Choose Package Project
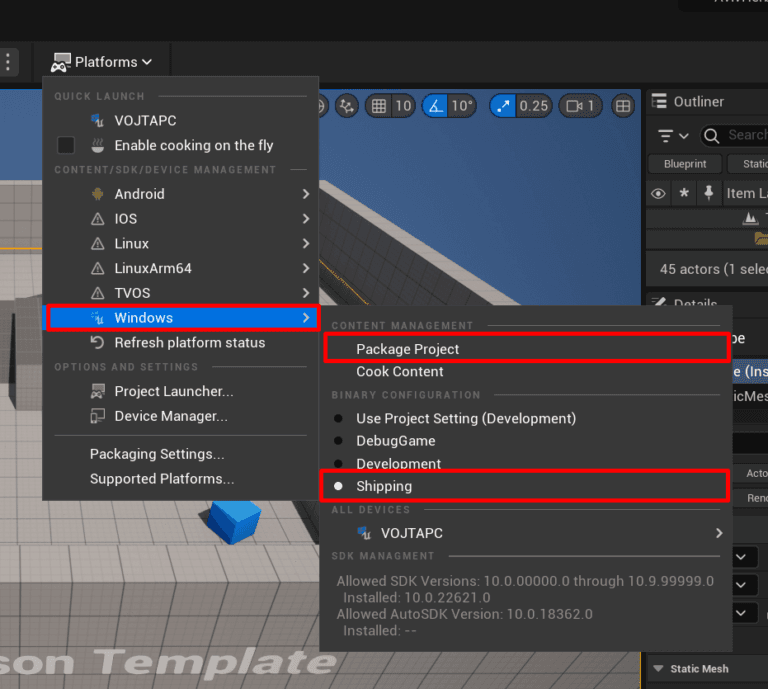768x689 pixels. (x=527, y=349)
